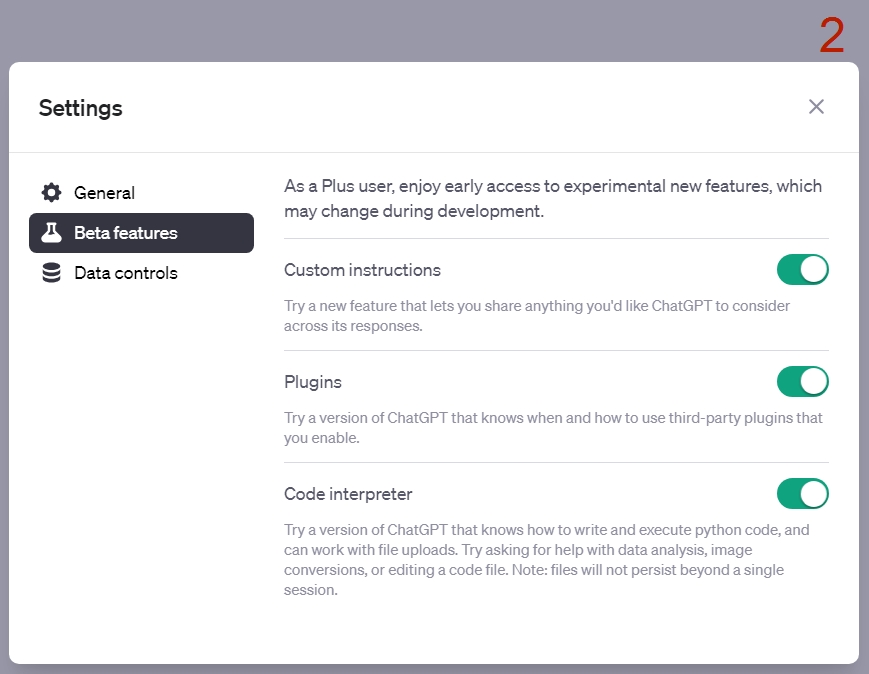Click the Code interpreter label
The width and height of the screenshot is (869, 674).
tap(348, 494)
